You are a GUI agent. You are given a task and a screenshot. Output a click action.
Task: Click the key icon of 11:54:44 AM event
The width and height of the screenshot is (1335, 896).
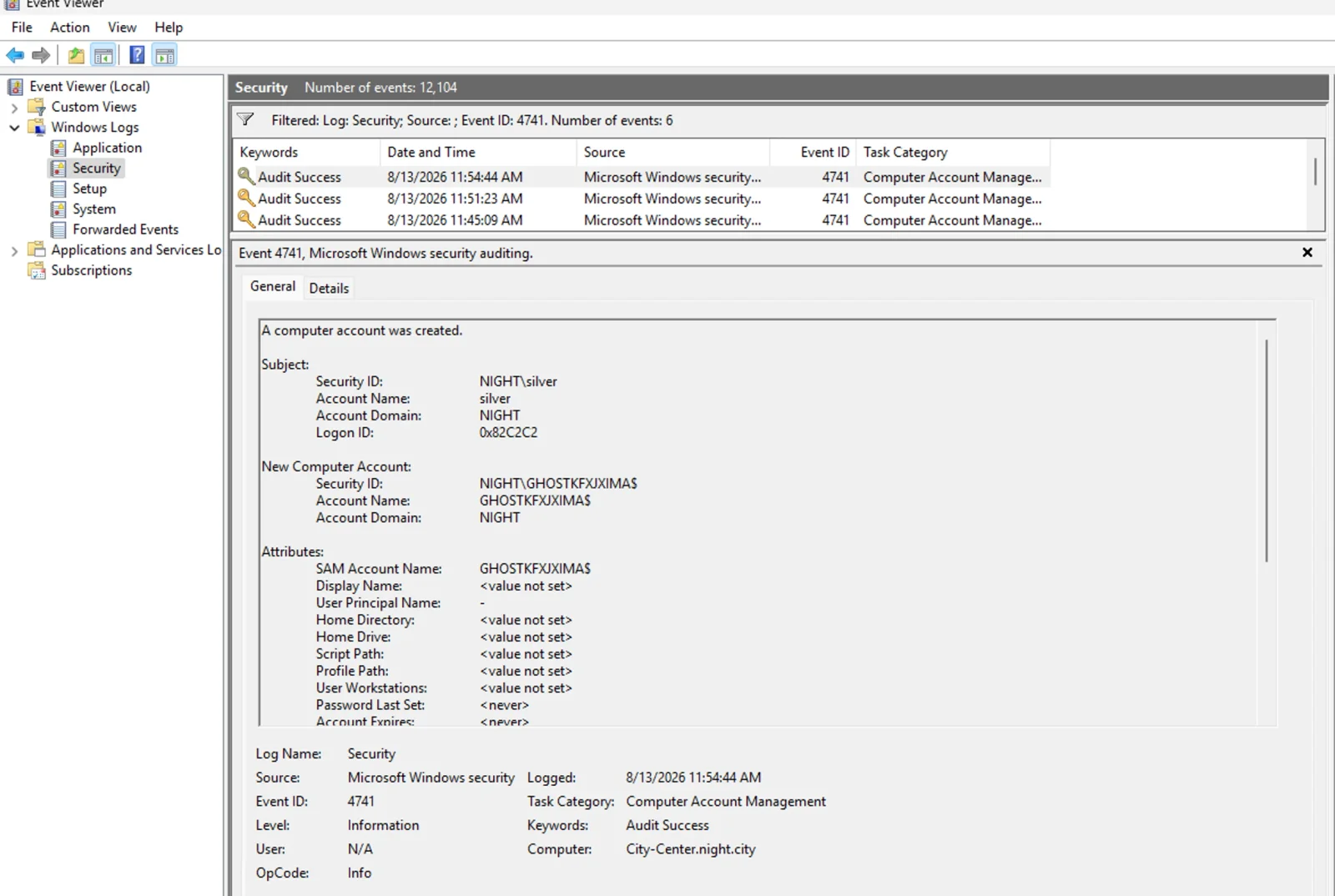click(x=246, y=176)
